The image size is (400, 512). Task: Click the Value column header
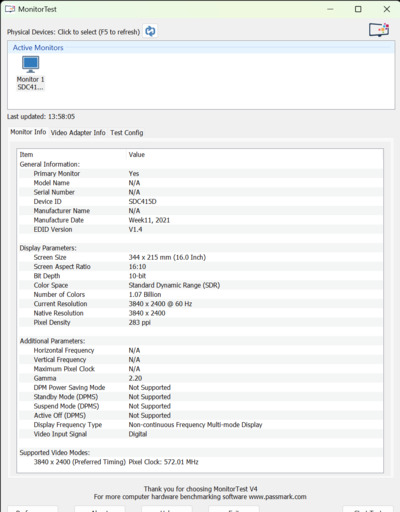coord(137,155)
